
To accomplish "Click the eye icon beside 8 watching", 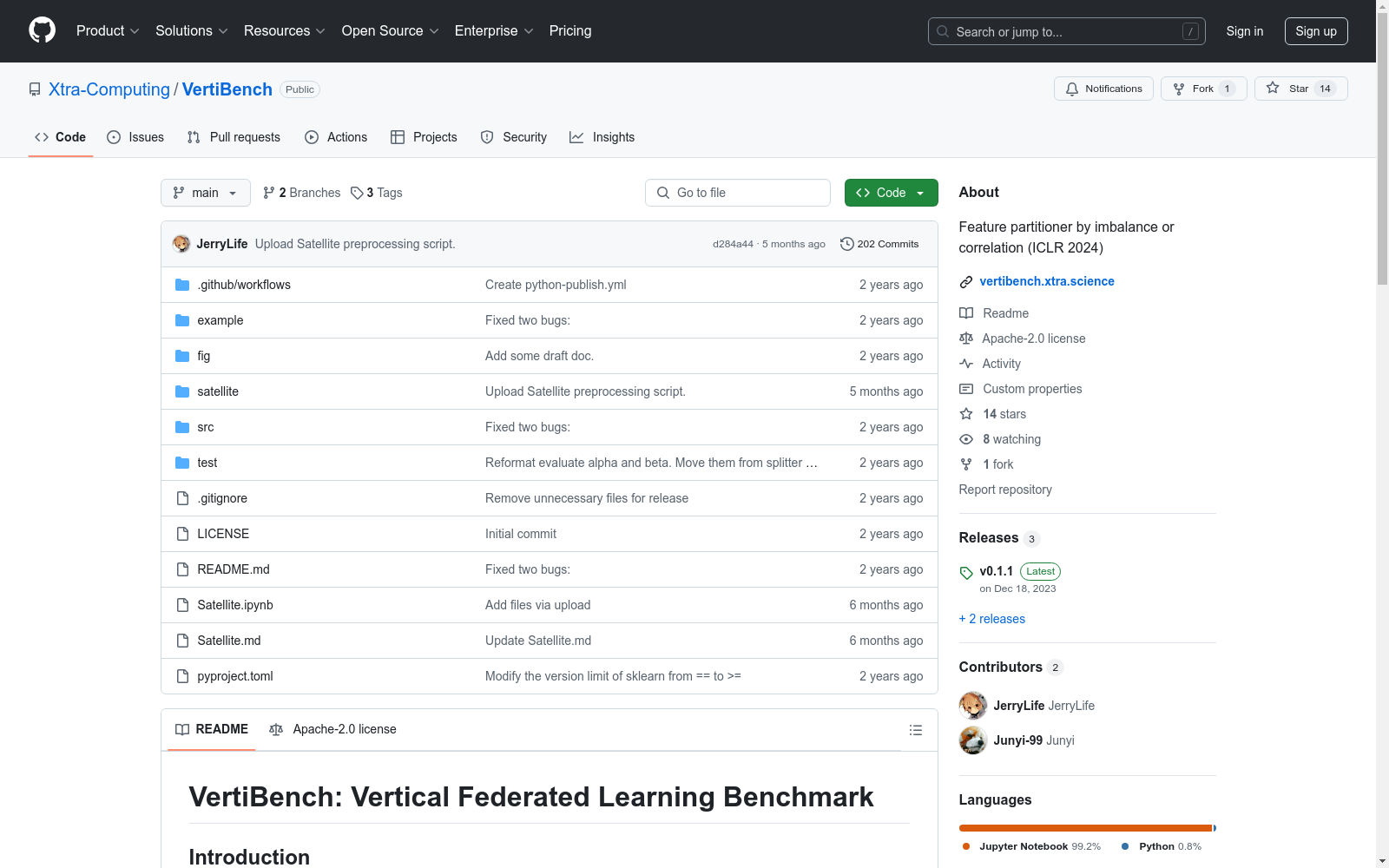I will pyautogui.click(x=966, y=439).
